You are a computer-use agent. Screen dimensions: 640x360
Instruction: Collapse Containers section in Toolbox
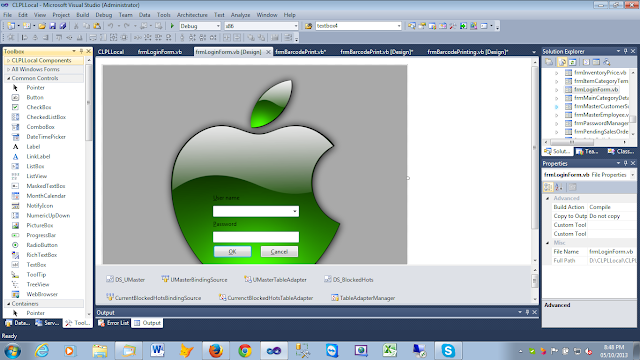(x=9, y=304)
